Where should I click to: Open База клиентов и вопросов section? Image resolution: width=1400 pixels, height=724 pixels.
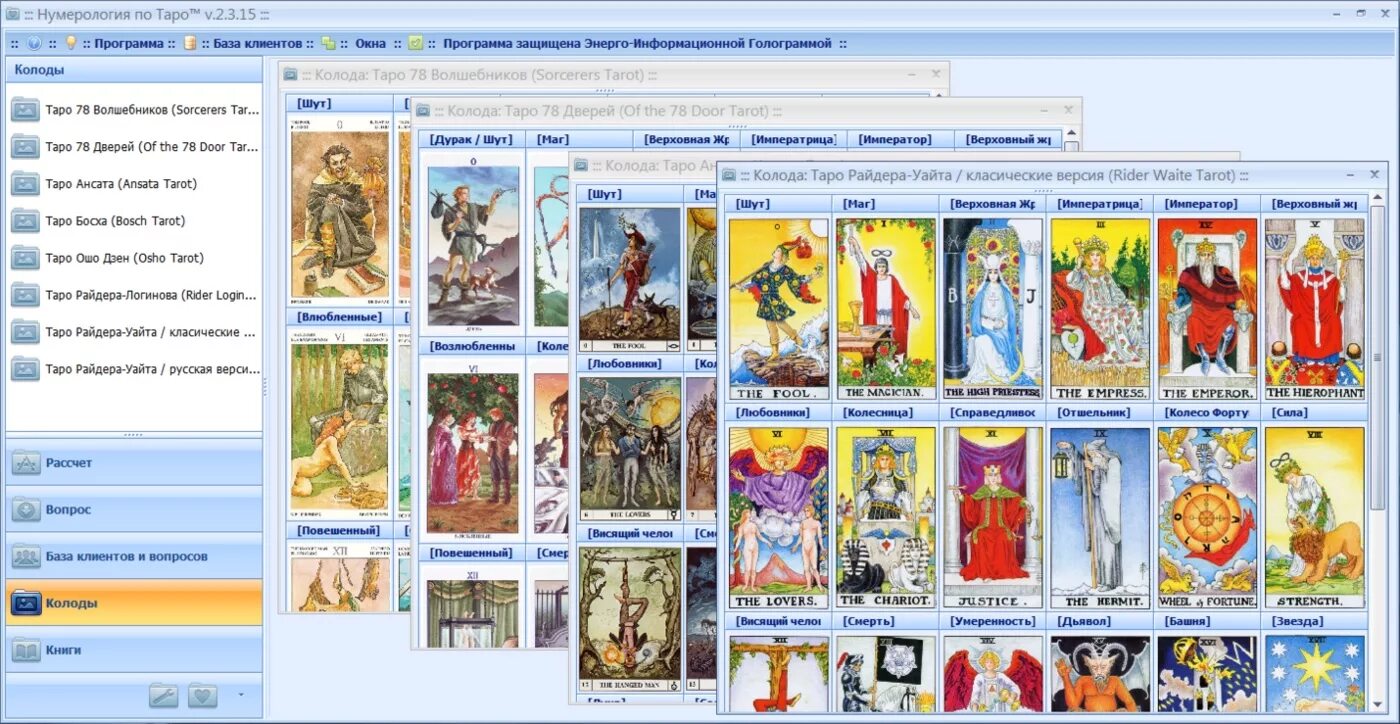click(134, 556)
